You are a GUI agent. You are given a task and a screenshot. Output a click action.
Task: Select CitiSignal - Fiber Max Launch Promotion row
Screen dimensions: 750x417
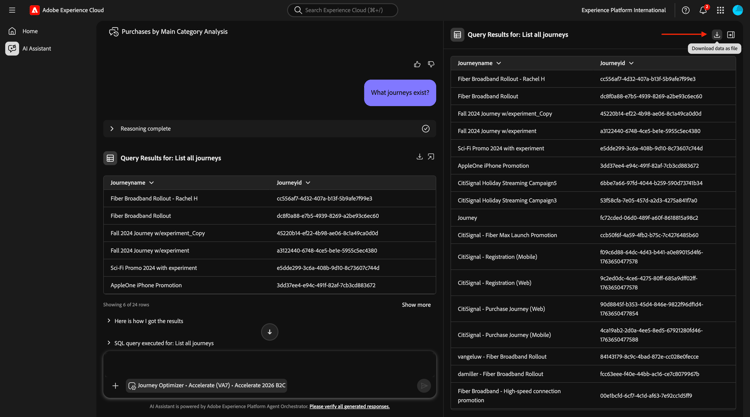tap(593, 235)
